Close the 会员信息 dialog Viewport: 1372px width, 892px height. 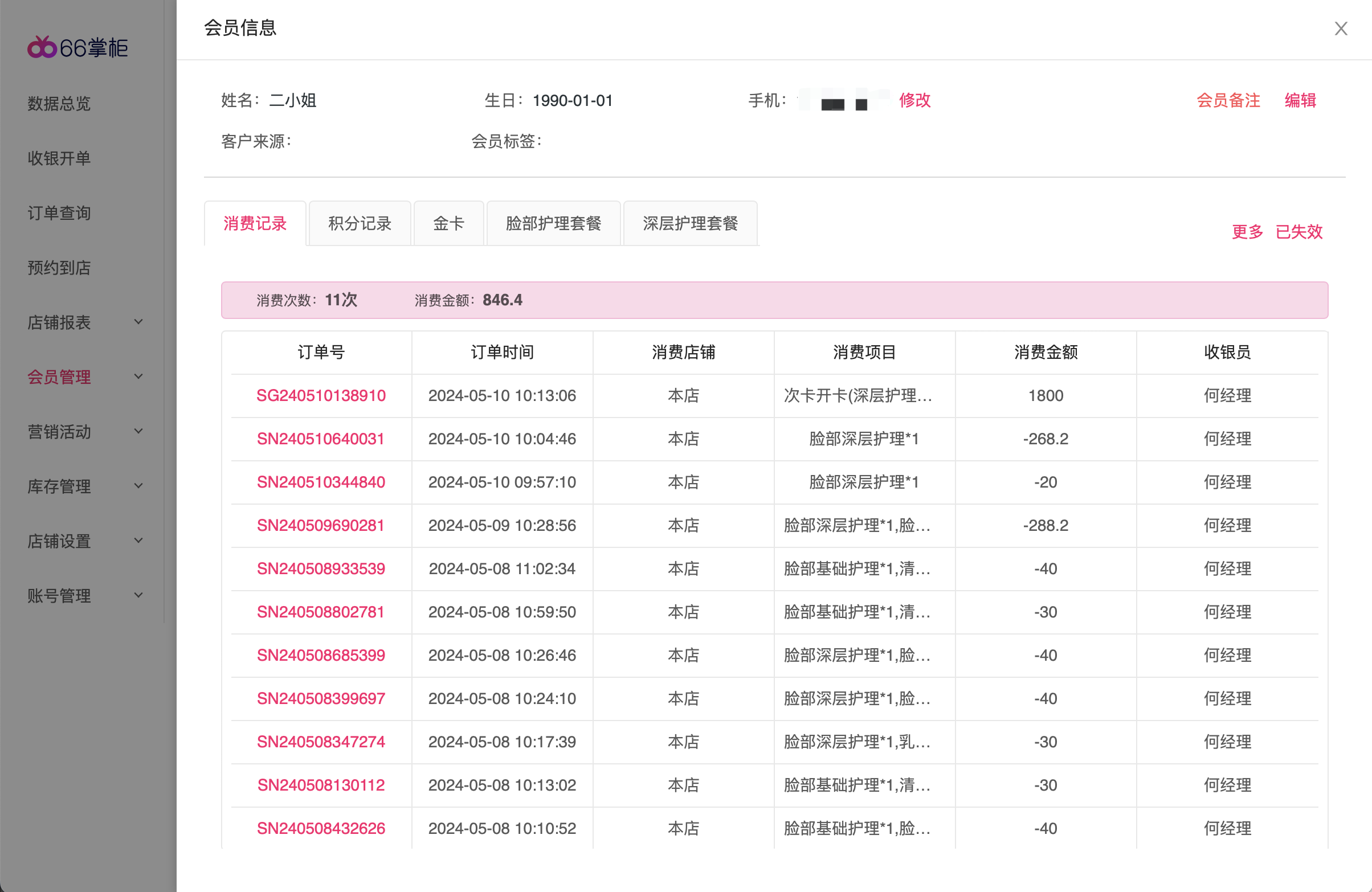pos(1340,28)
